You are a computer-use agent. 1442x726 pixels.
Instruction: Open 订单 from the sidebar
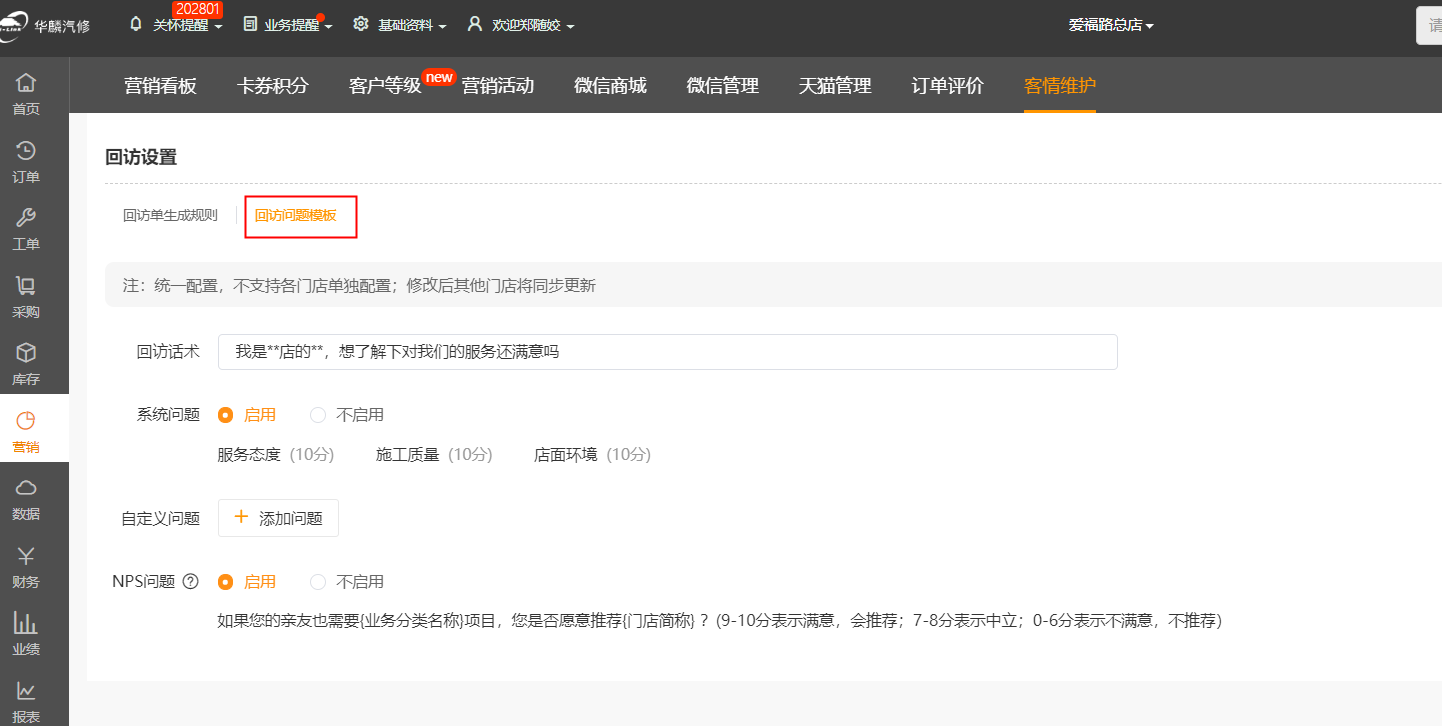(x=26, y=162)
